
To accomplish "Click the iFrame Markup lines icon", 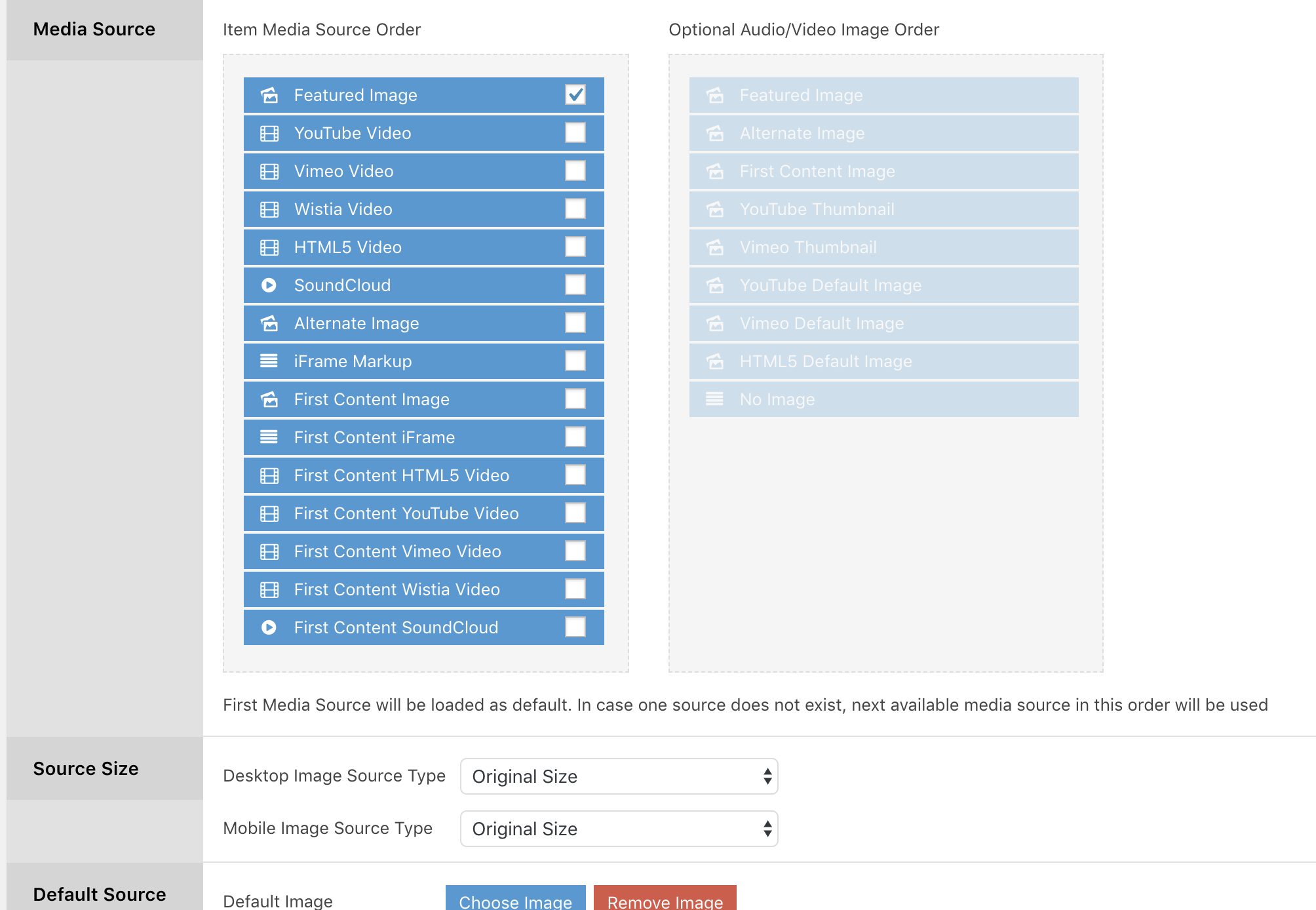I will pos(269,361).
